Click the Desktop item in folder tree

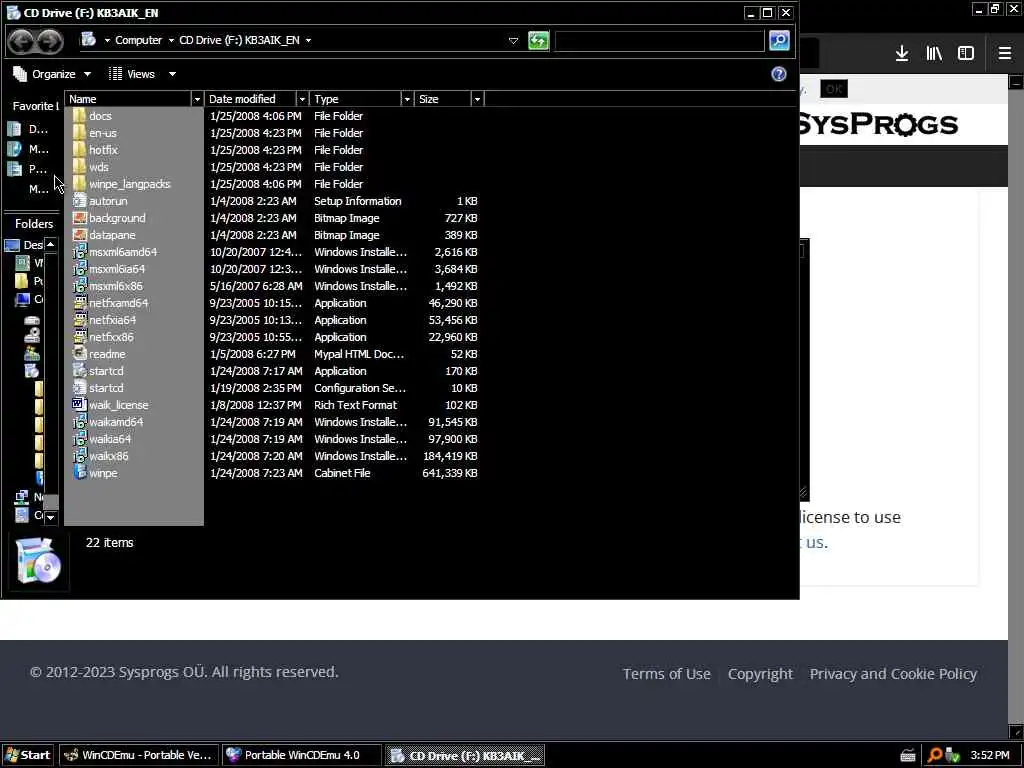24,245
